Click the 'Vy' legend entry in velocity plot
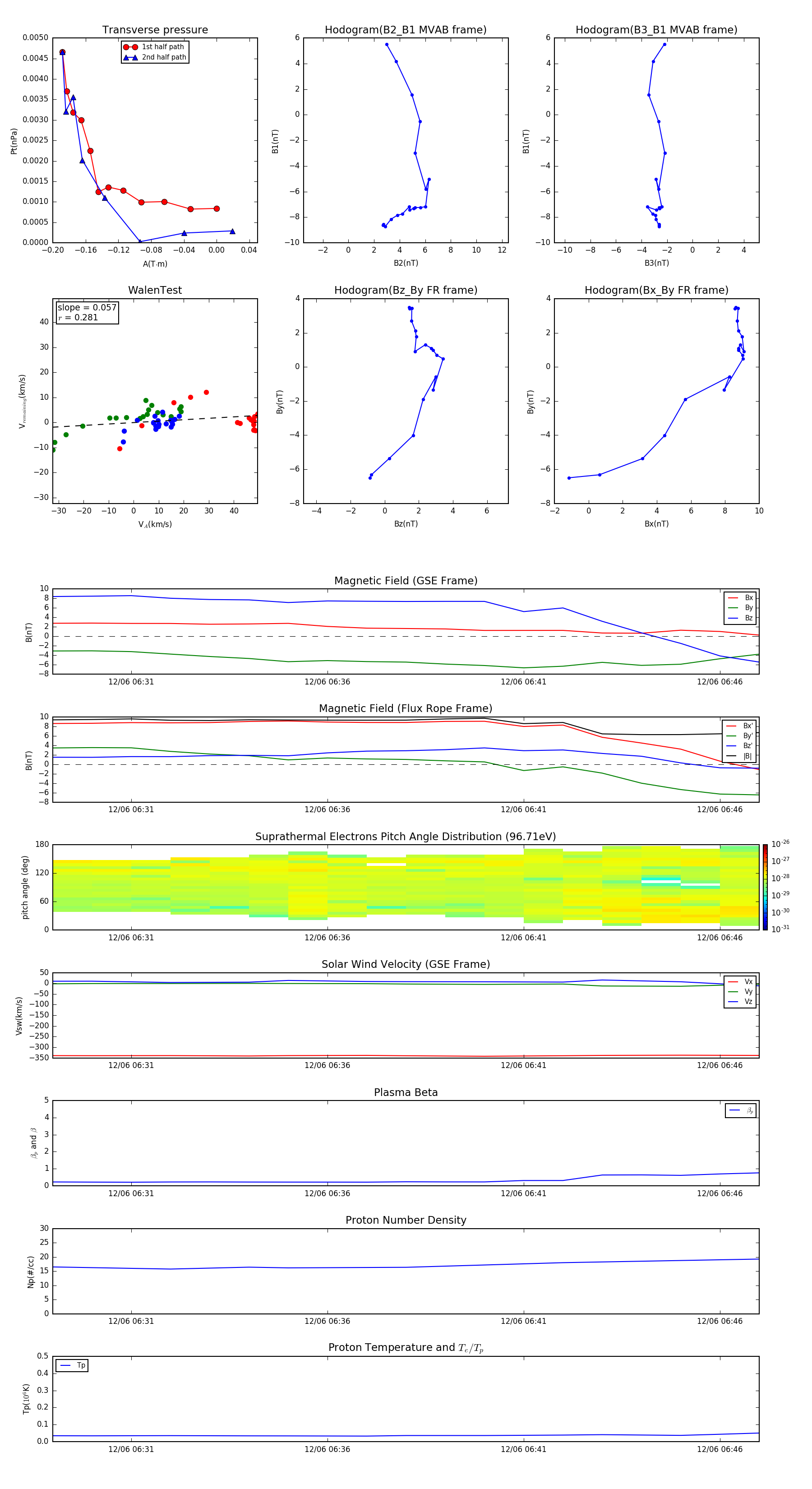Viewport: 812px width, 1489px height. [x=740, y=991]
